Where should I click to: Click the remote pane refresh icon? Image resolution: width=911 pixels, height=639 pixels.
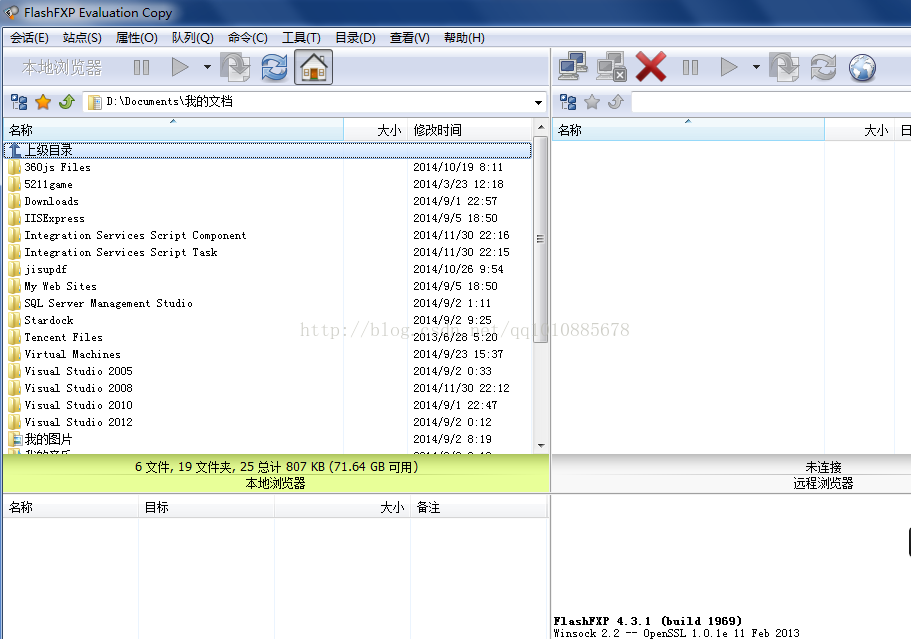pos(823,67)
